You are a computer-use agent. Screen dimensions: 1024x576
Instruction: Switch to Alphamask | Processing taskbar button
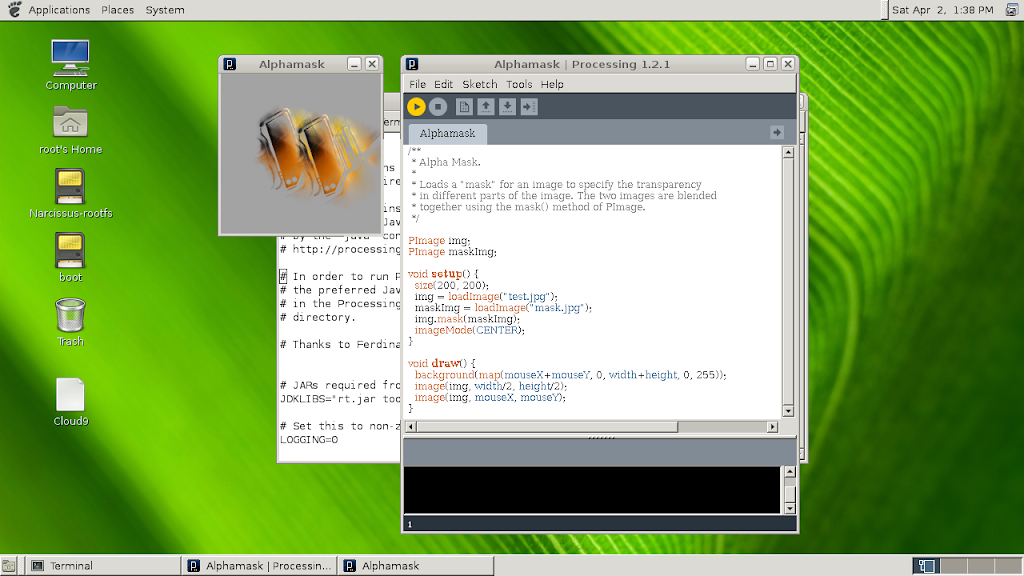pyautogui.click(x=260, y=566)
